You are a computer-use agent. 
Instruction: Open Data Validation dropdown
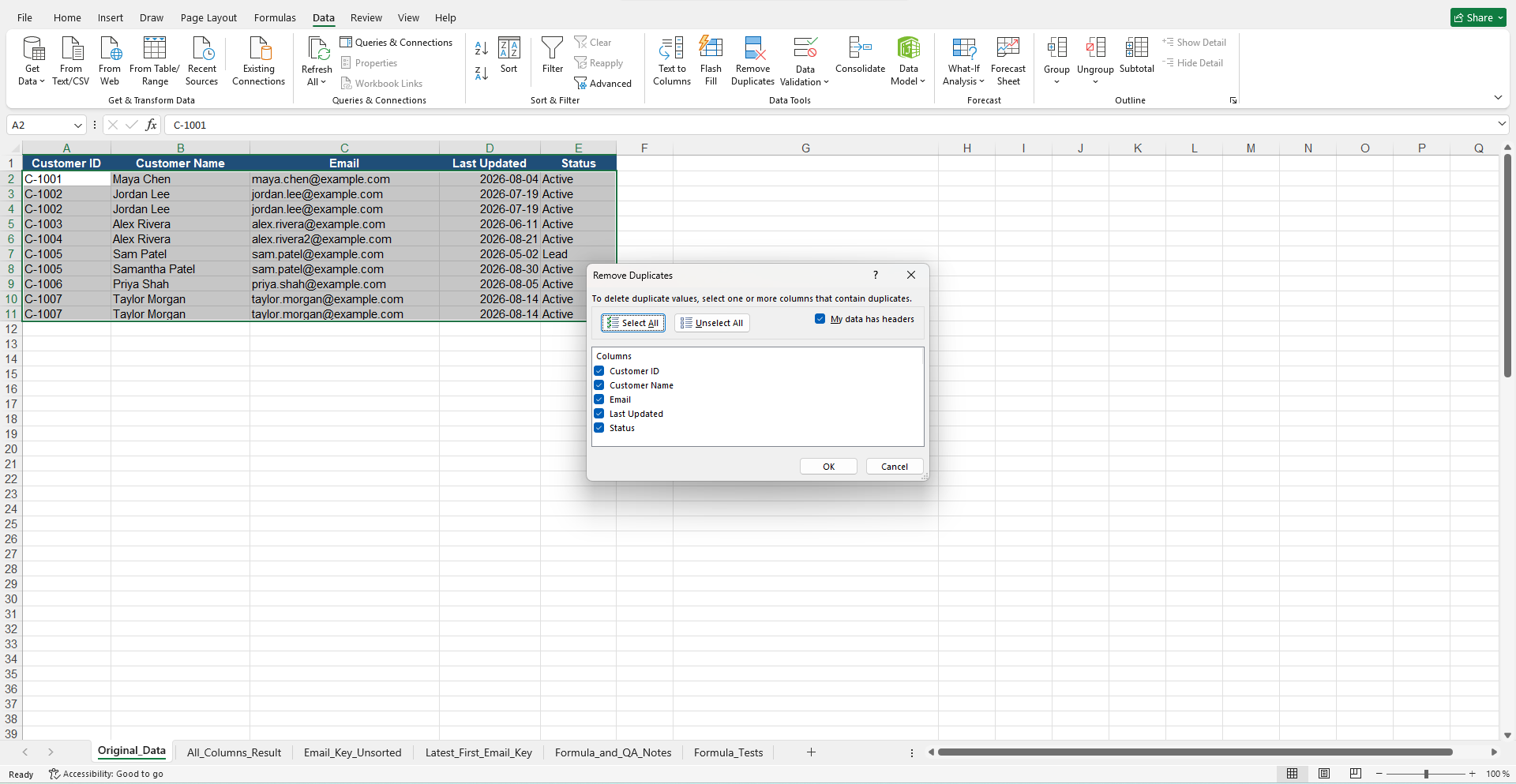(x=805, y=82)
